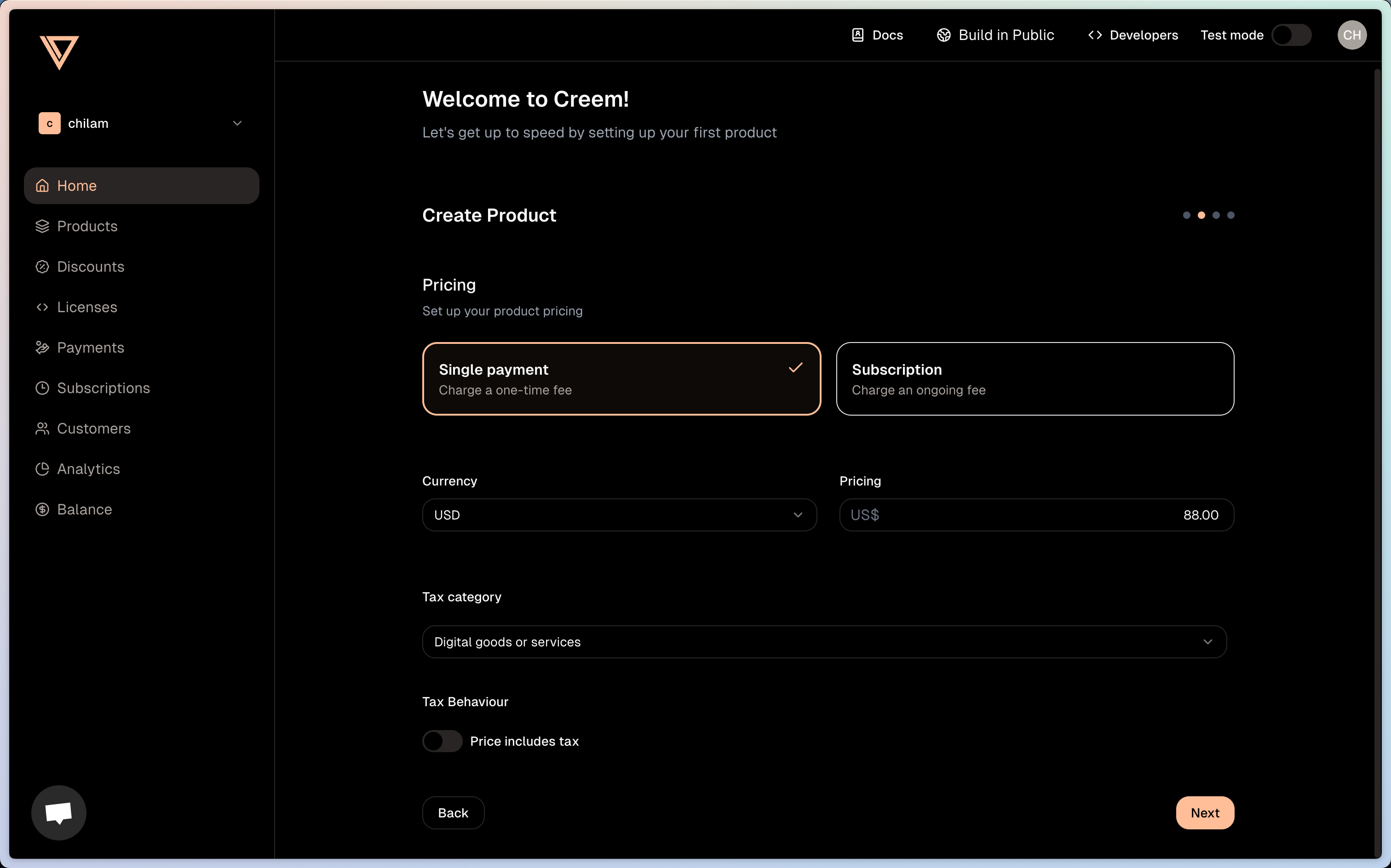
Task: Click the 'Tax category' field label
Action: tap(462, 597)
